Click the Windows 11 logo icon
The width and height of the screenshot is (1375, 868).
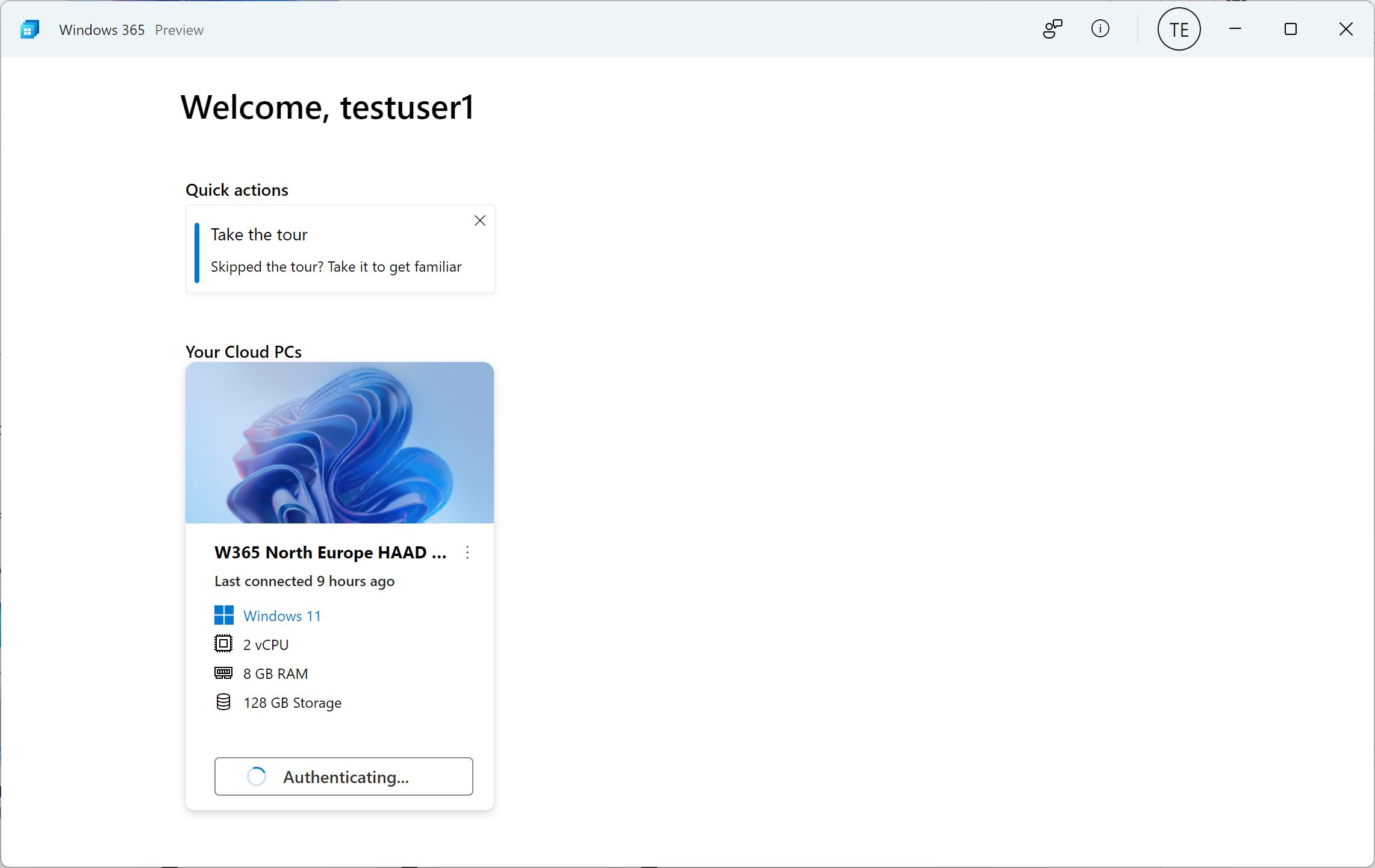coord(223,615)
